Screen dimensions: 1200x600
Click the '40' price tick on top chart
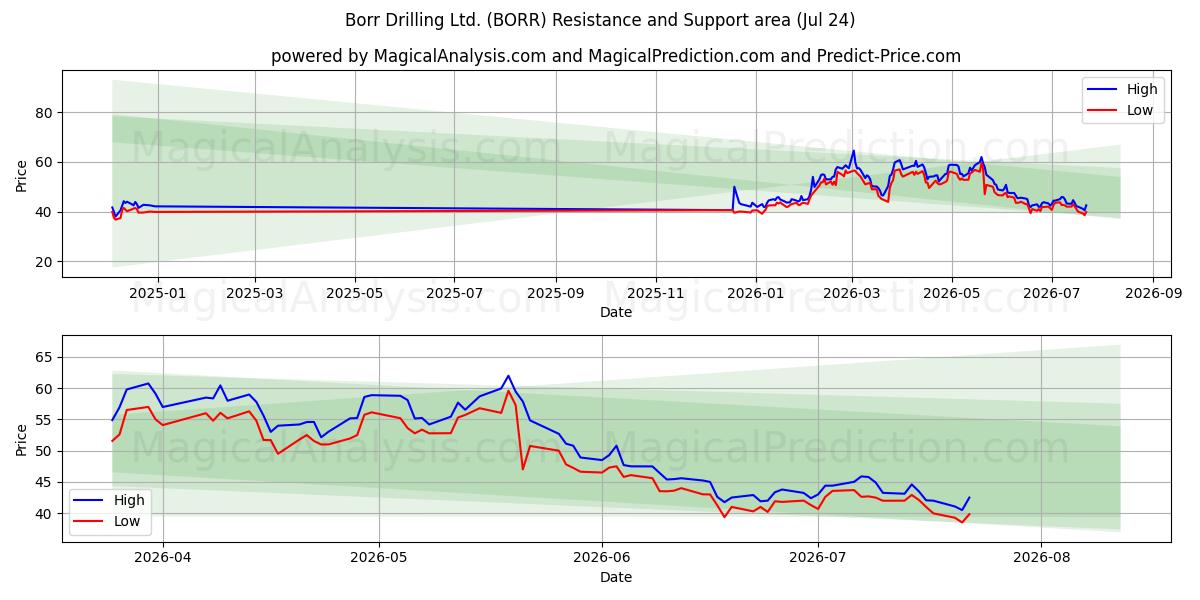coord(46,212)
